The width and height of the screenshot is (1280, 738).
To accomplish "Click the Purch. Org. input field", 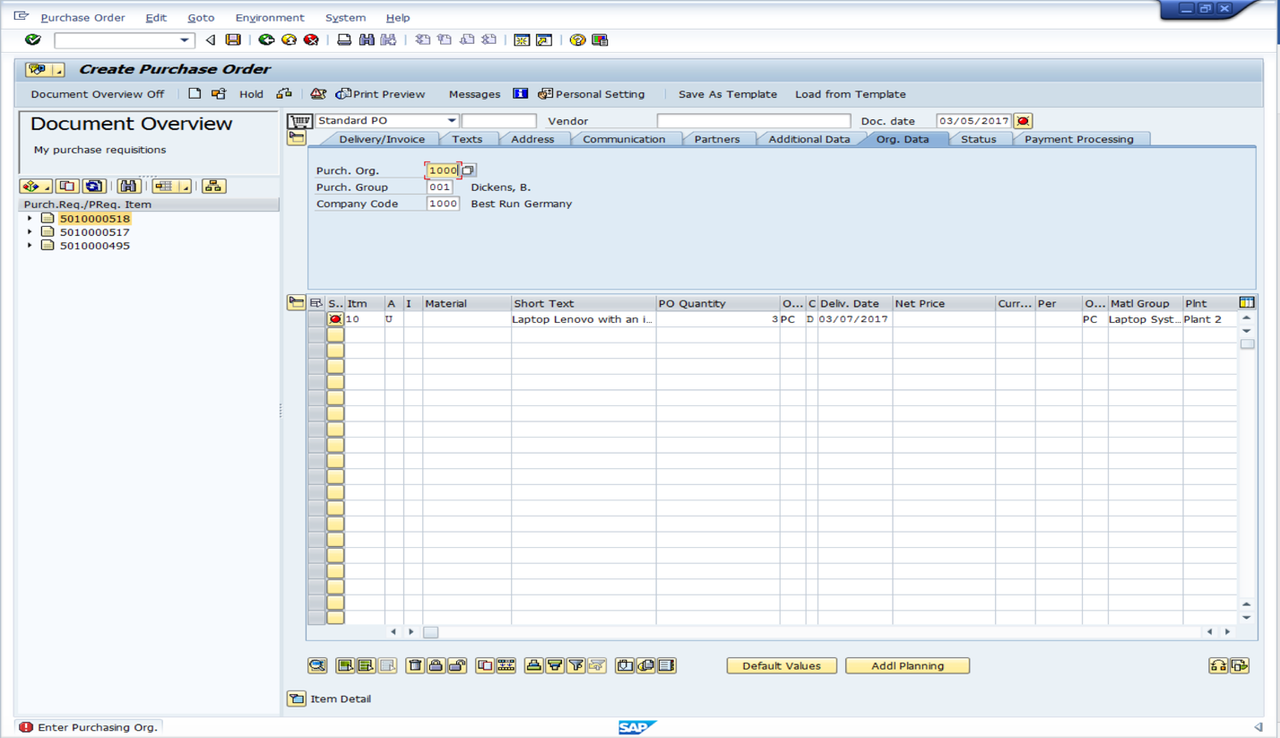I will [442, 171].
